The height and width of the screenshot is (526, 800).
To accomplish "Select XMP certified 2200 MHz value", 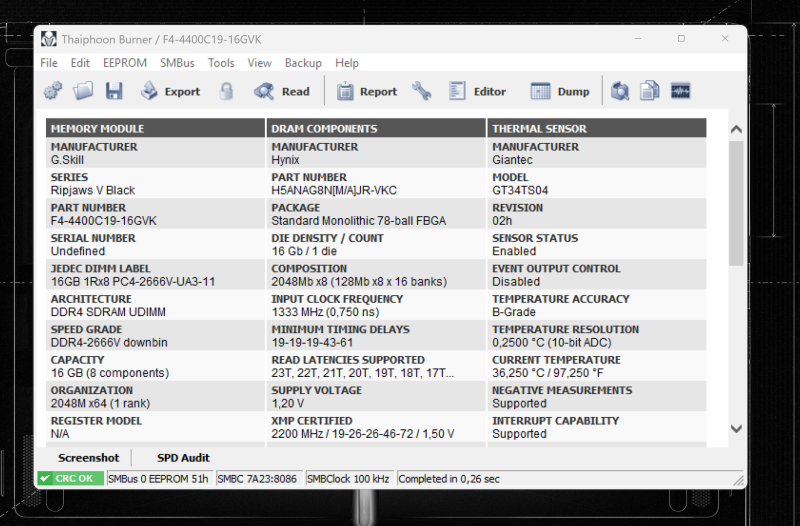I will coord(363,434).
